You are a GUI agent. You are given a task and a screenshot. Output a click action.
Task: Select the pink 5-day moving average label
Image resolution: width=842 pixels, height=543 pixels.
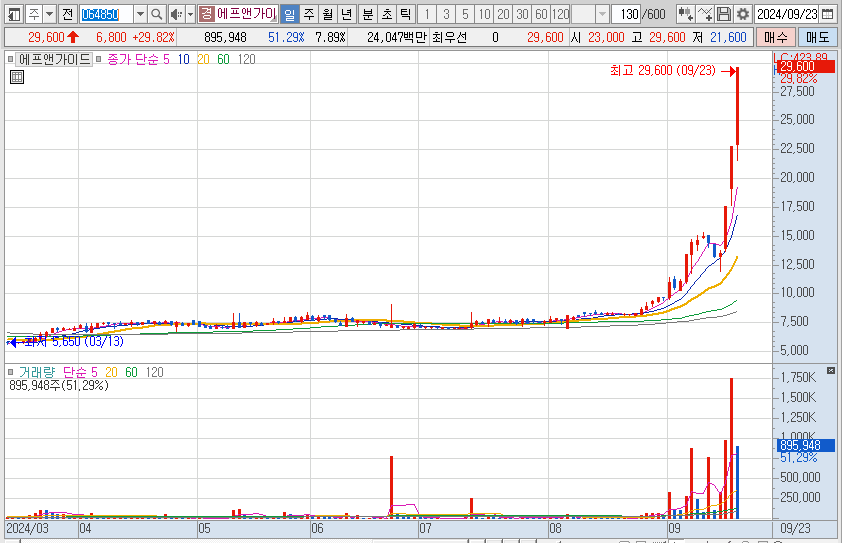(x=166, y=59)
